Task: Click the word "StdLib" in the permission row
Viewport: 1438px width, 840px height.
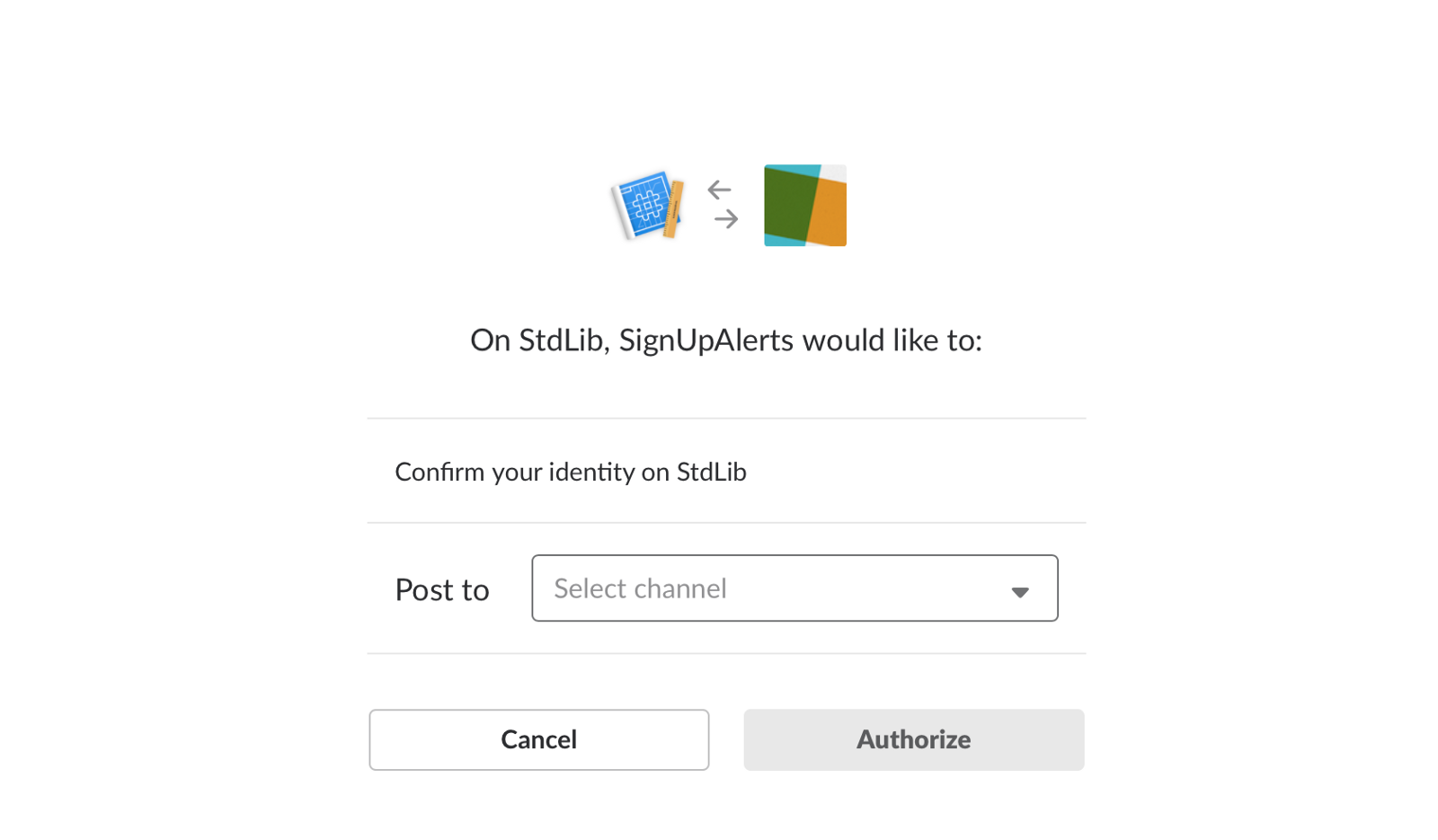Action: [x=711, y=472]
